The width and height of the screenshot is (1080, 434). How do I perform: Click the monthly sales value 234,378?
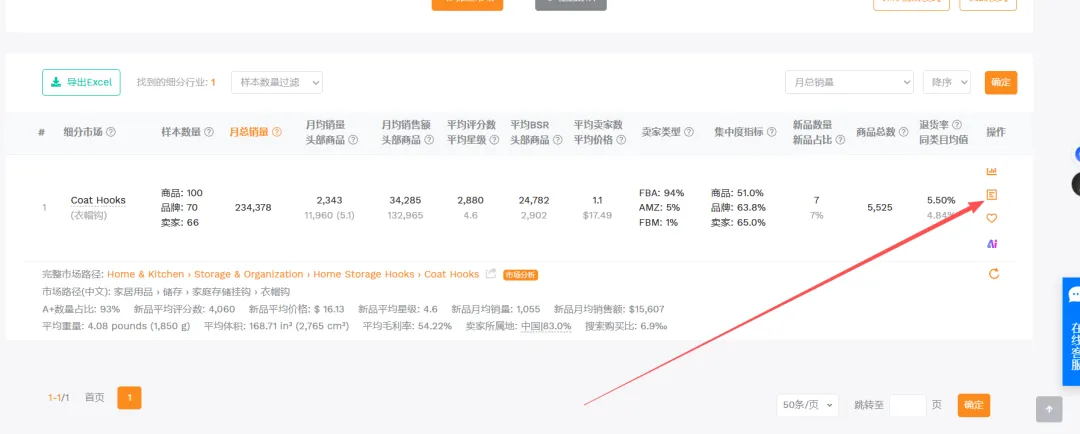coord(253,207)
